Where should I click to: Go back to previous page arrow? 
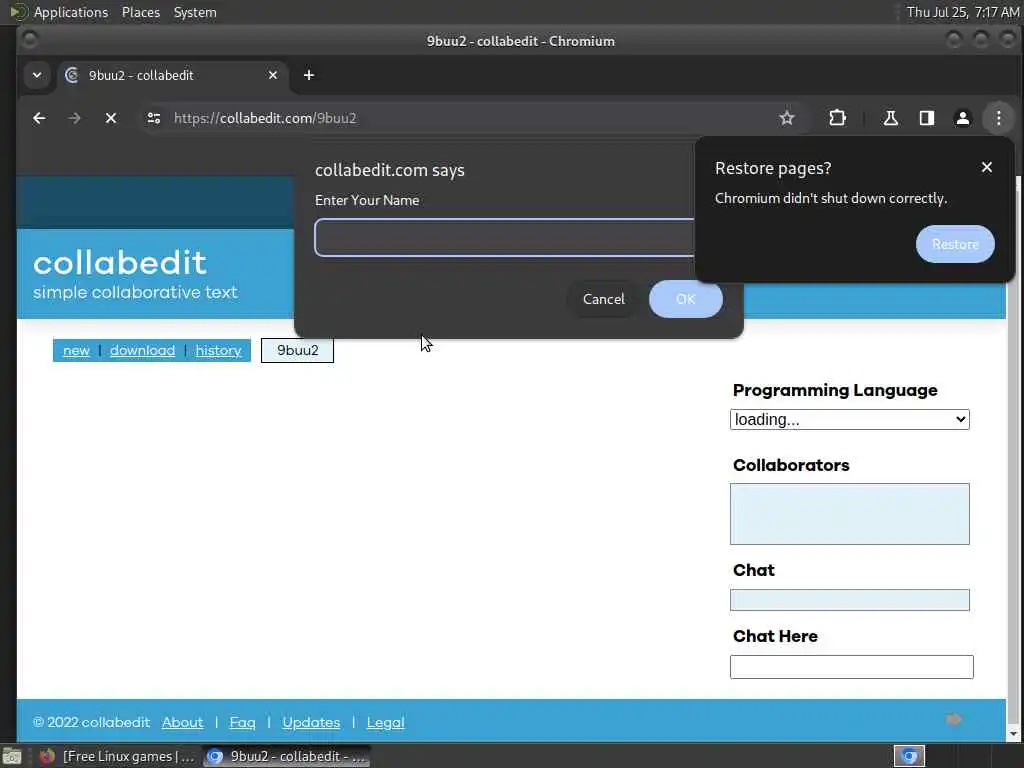pos(39,118)
